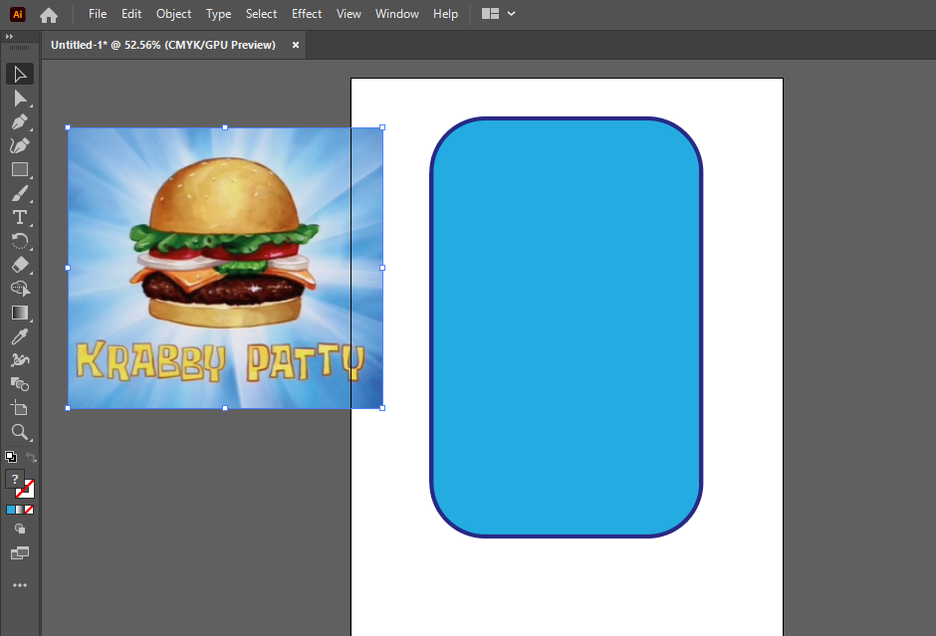The height and width of the screenshot is (636, 936).
Task: Expand the Arrange Documents dropdown arrow
Action: (512, 14)
